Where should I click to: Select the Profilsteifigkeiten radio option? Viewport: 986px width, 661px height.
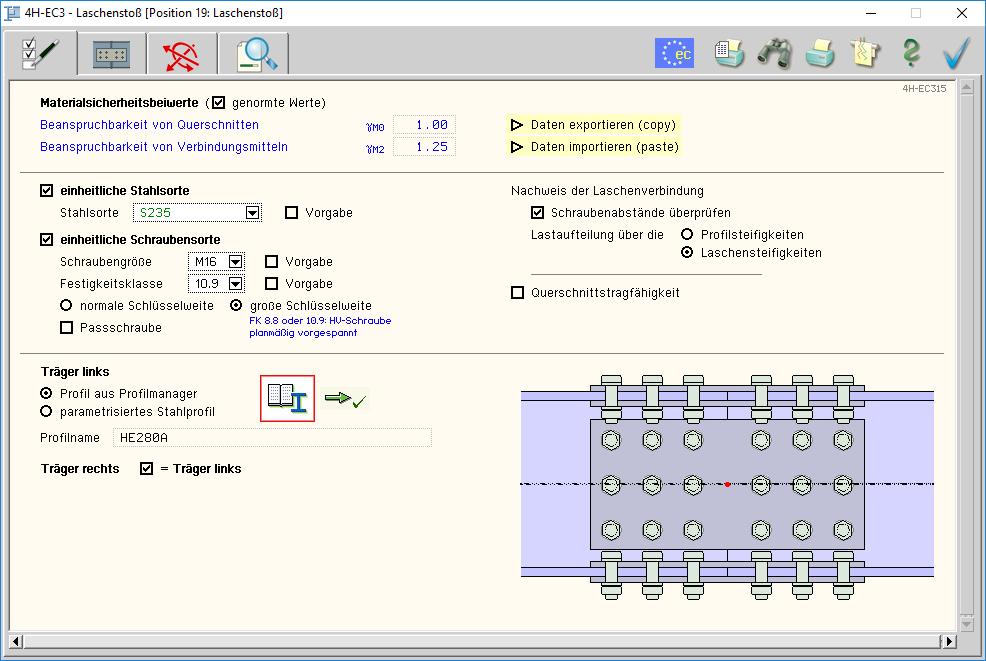pos(687,235)
